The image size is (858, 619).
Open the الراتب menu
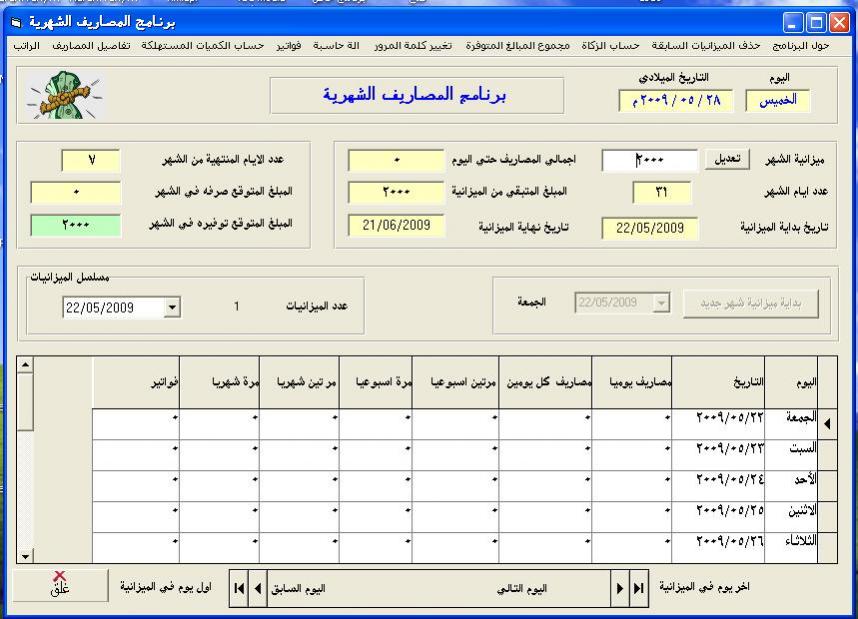26,46
